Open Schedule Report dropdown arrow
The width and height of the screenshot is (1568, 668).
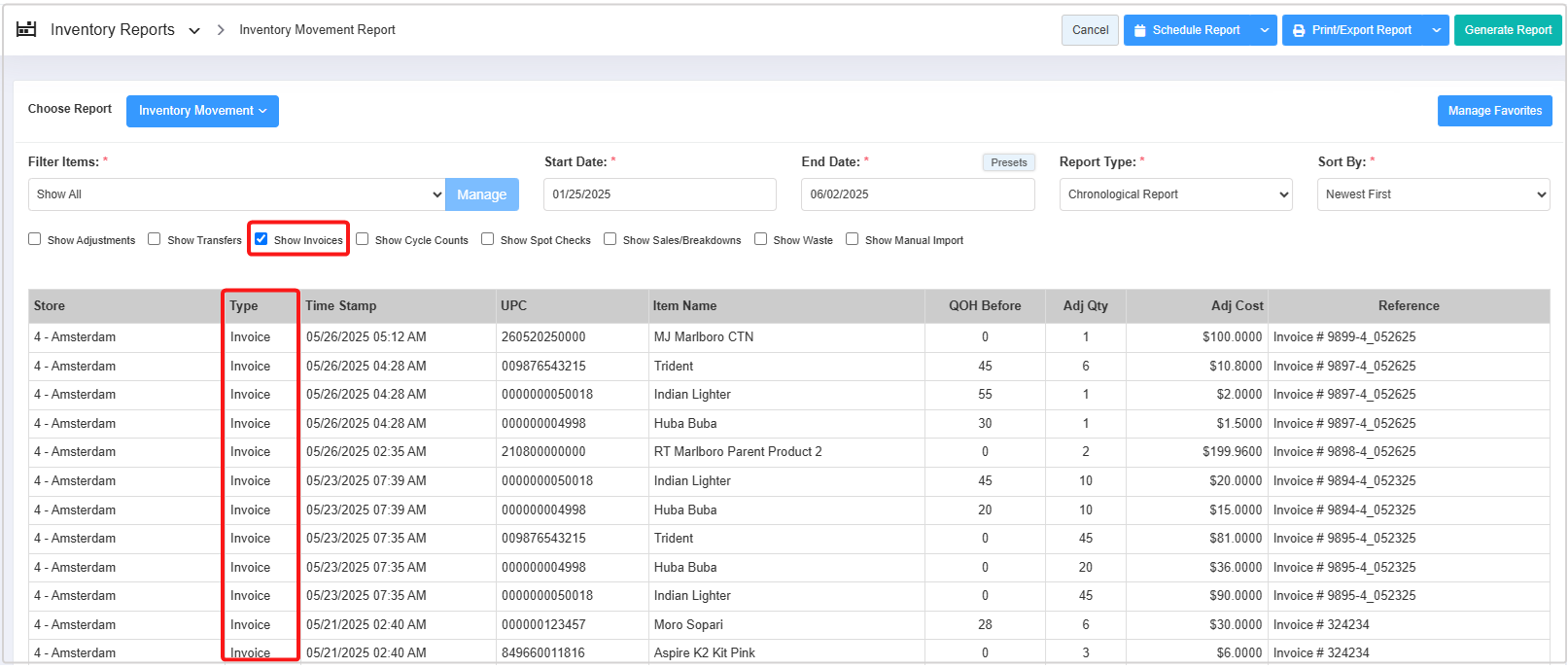1264,30
